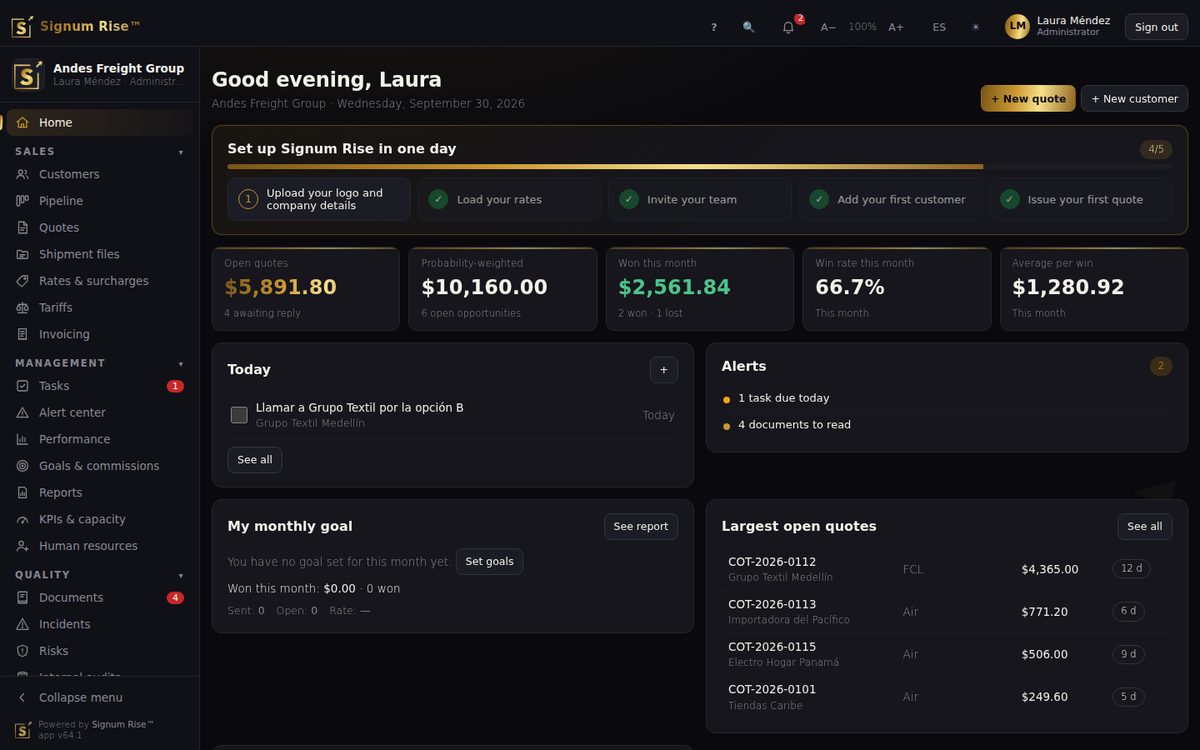Click the Set goals button
Viewport: 1200px width, 750px height.
pos(489,562)
